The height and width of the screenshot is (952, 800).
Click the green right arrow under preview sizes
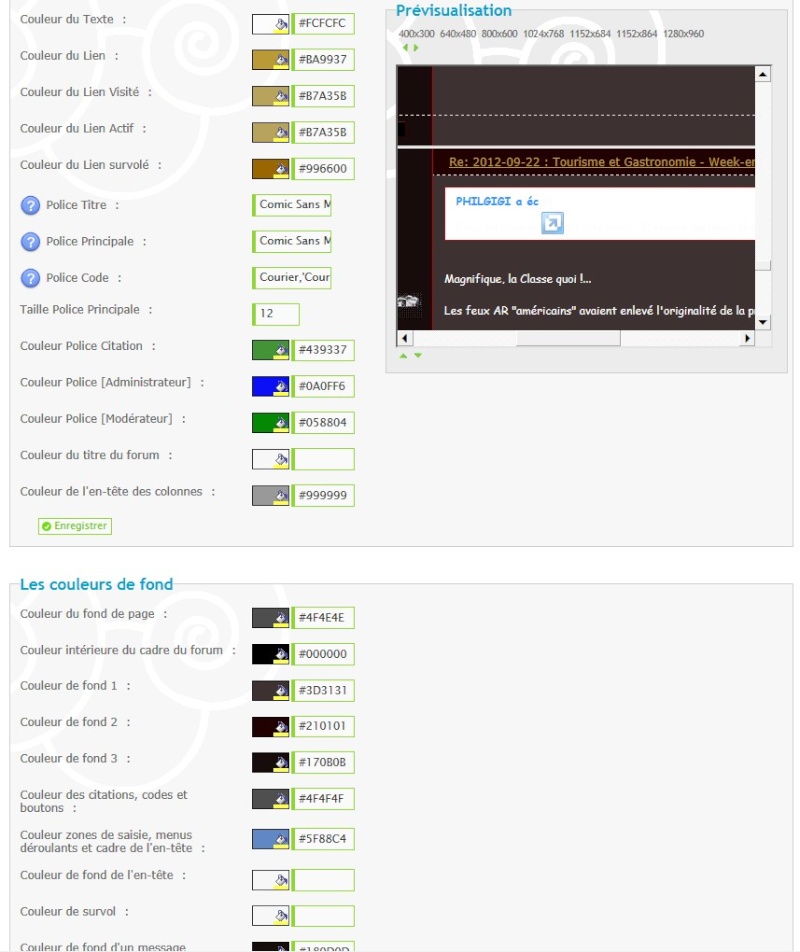[416, 47]
